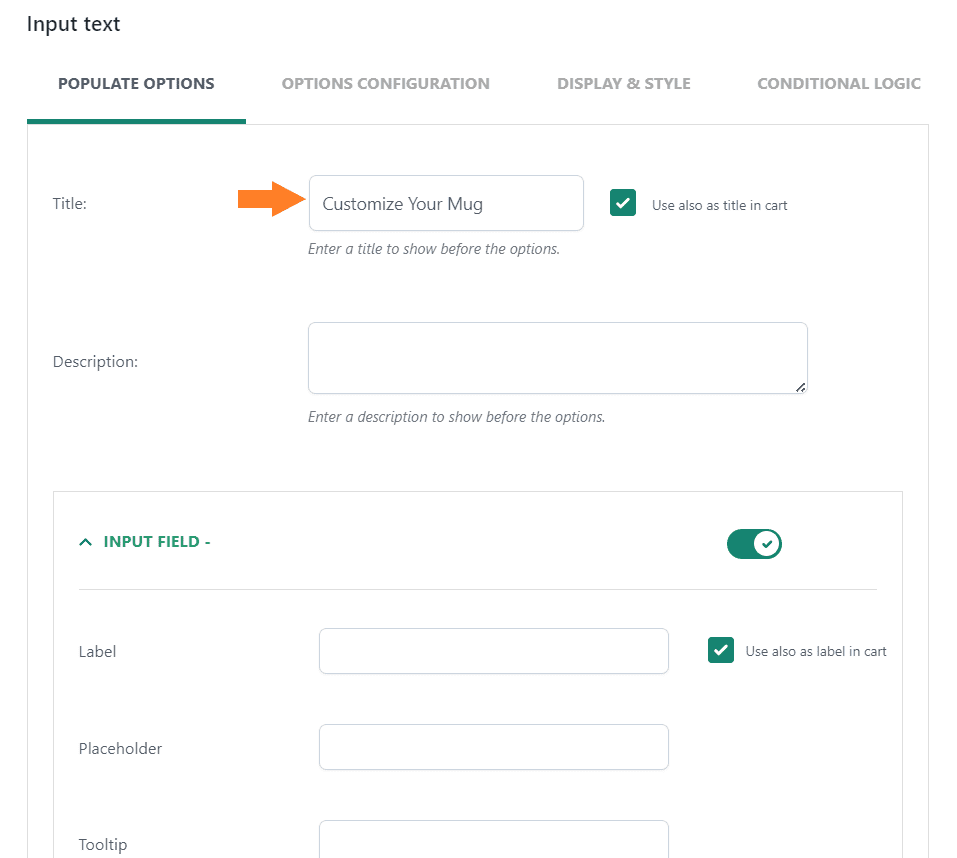Screen dimensions: 957x858
Task: Collapse the Input Field chevron icon
Action: pyautogui.click(x=85, y=542)
